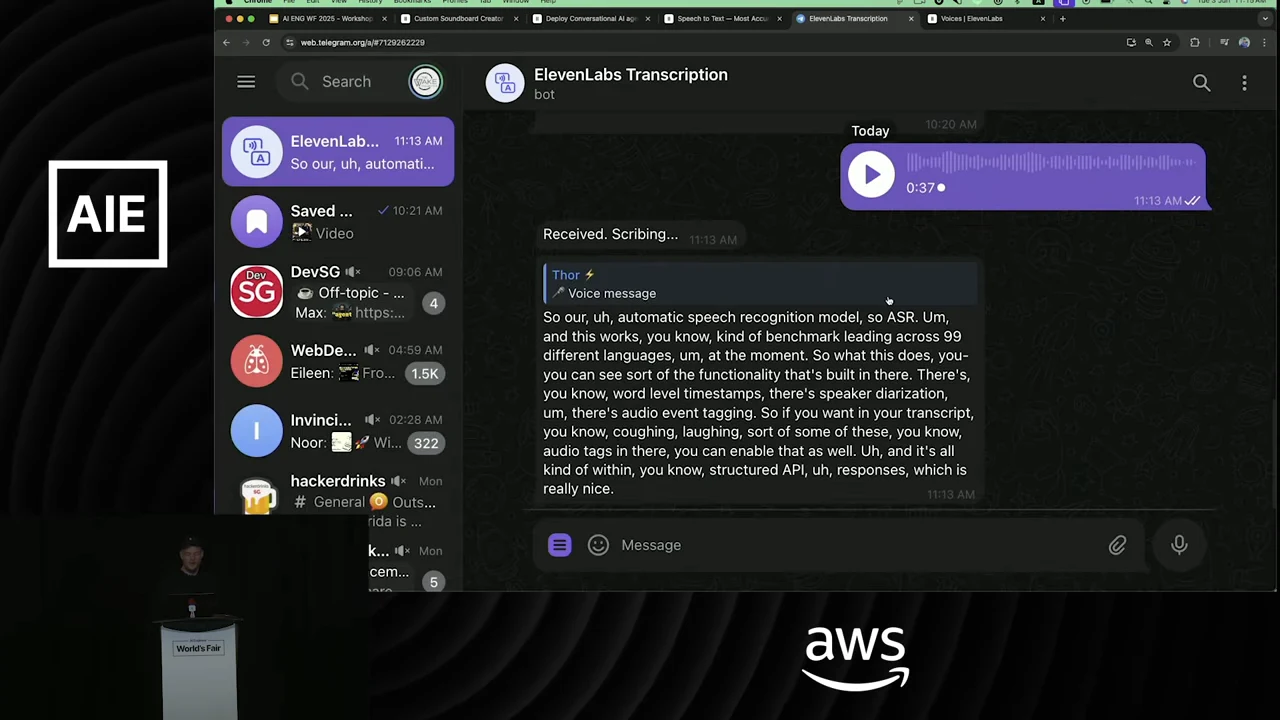Switch to AI ENG WF 2025 - Workshop tab

(327, 18)
